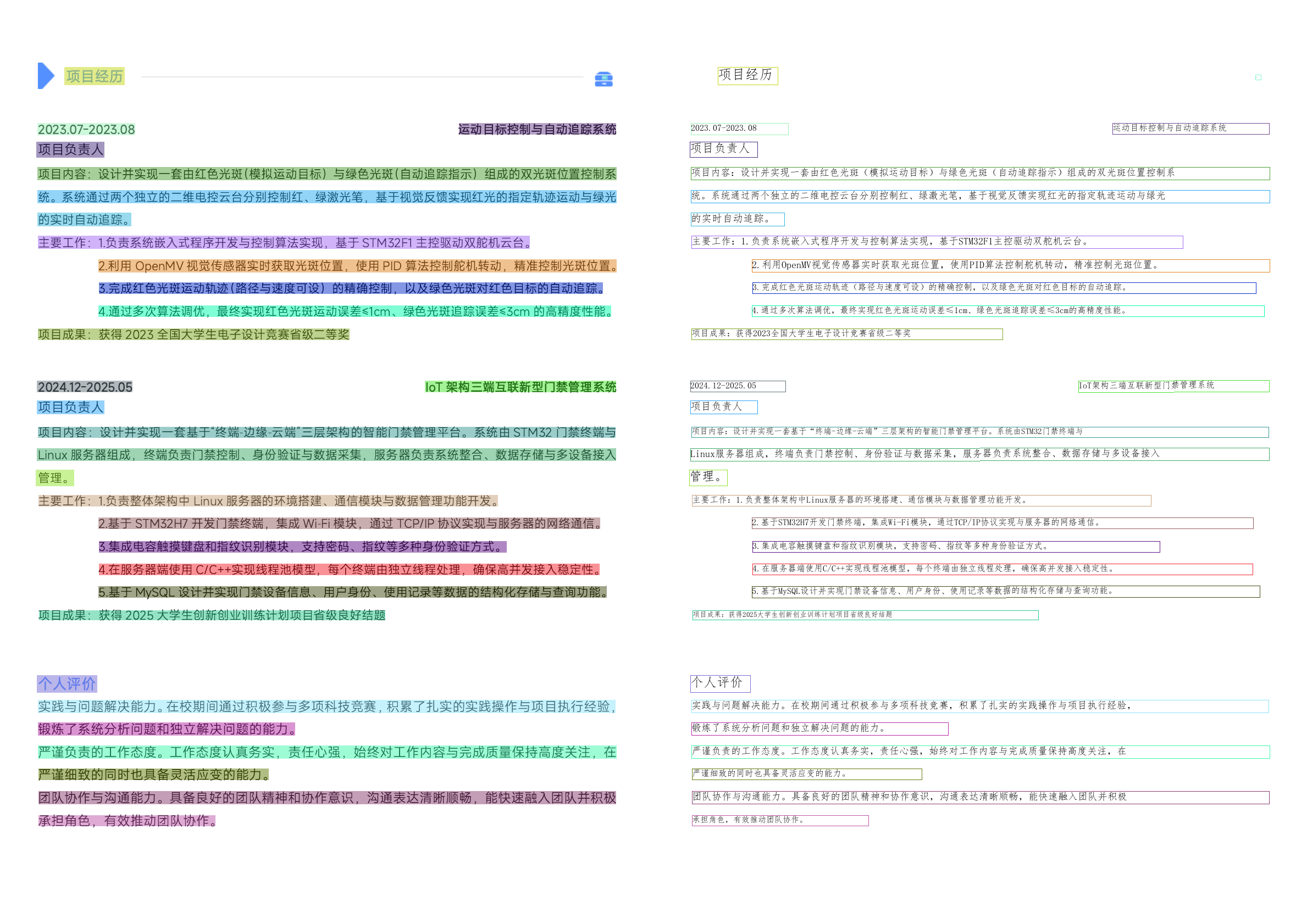Select the purple-highlighted 个人评价 heading on left

[67, 683]
